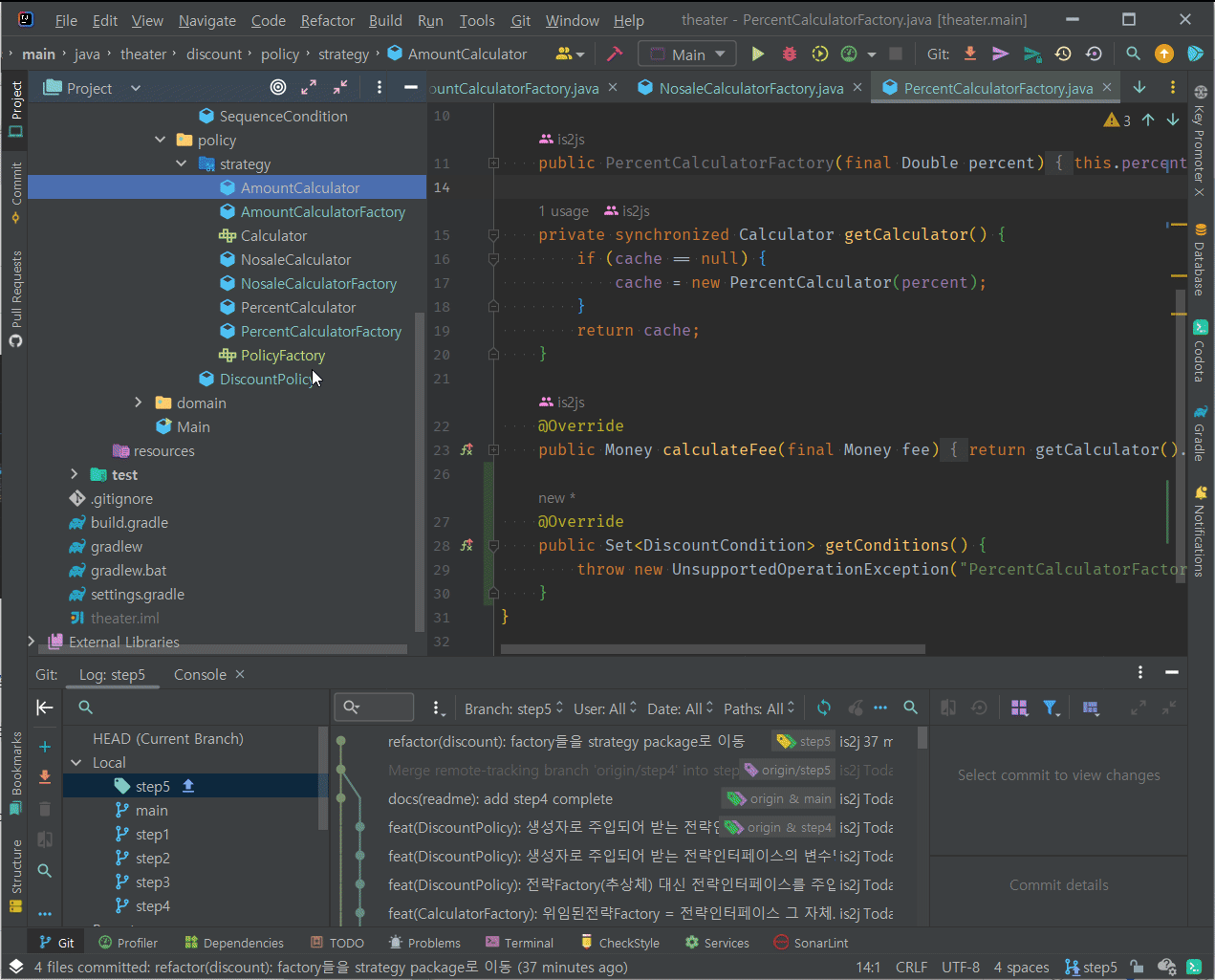Viewport: 1215px width, 980px height.
Task: Open Search Everywhere magnifier icon
Action: click(1133, 54)
